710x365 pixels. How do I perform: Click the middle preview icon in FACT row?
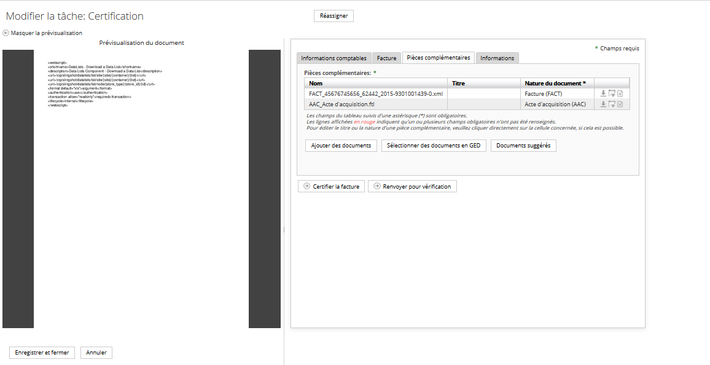tap(612, 93)
